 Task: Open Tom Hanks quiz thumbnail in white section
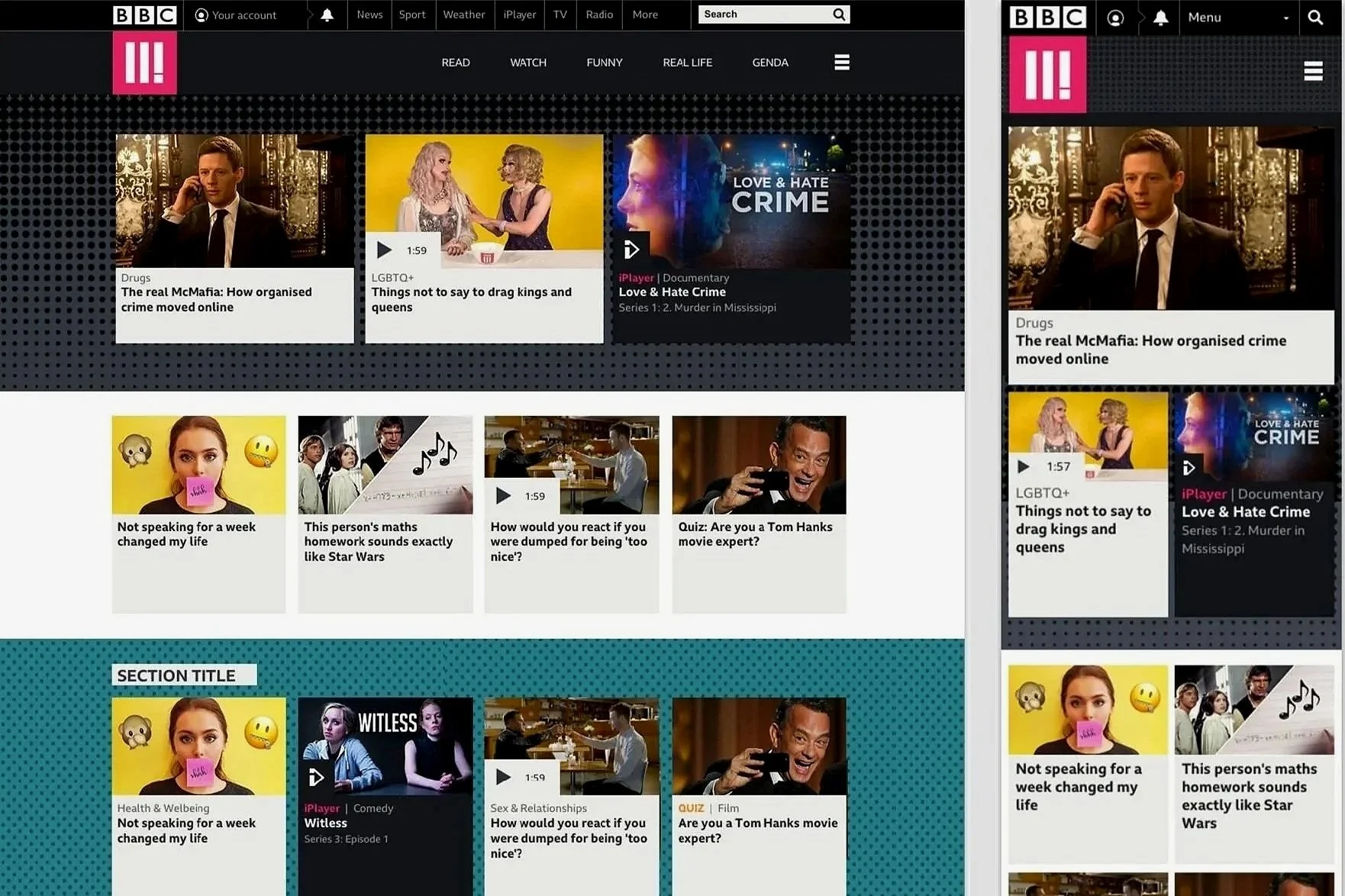pyautogui.click(x=759, y=465)
